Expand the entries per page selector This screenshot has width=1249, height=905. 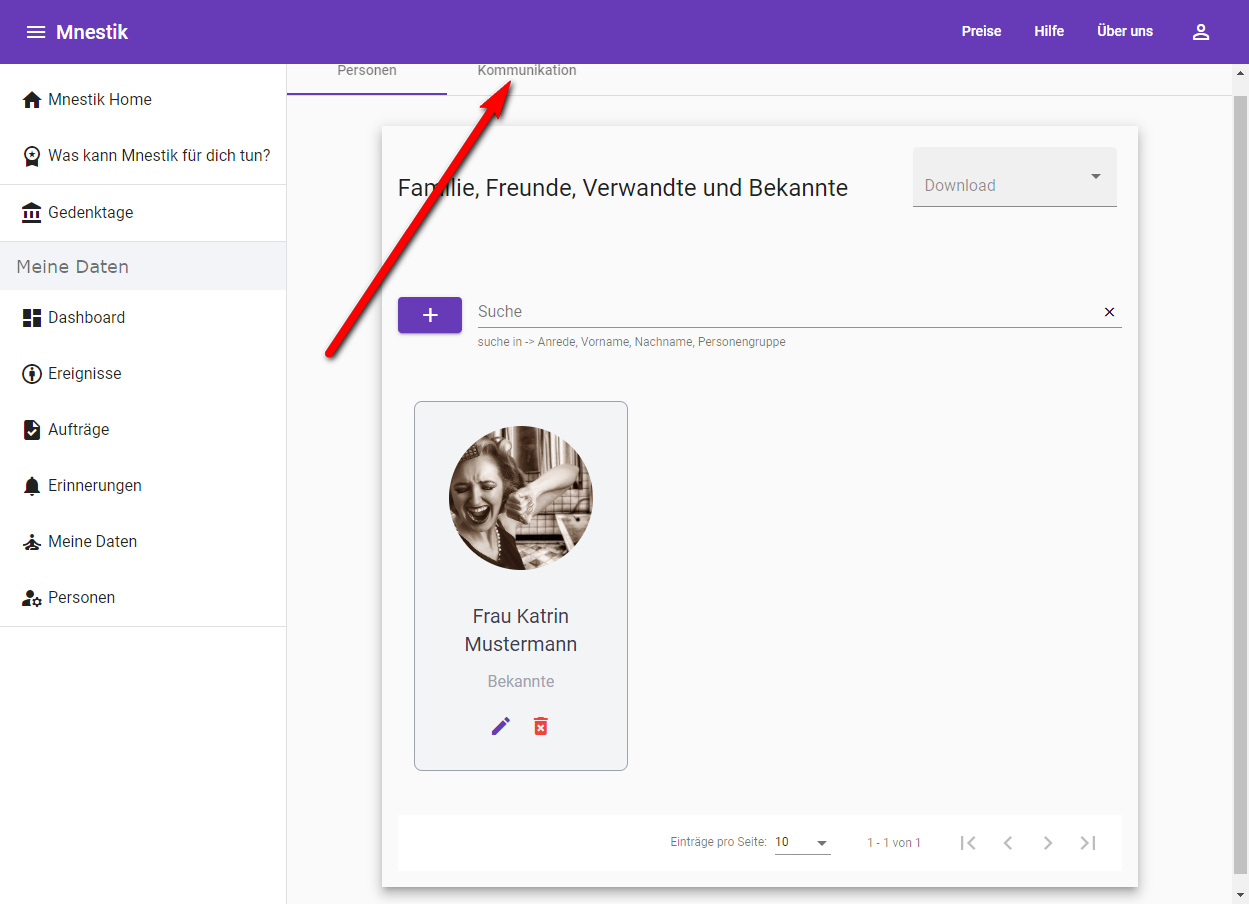tap(802, 843)
